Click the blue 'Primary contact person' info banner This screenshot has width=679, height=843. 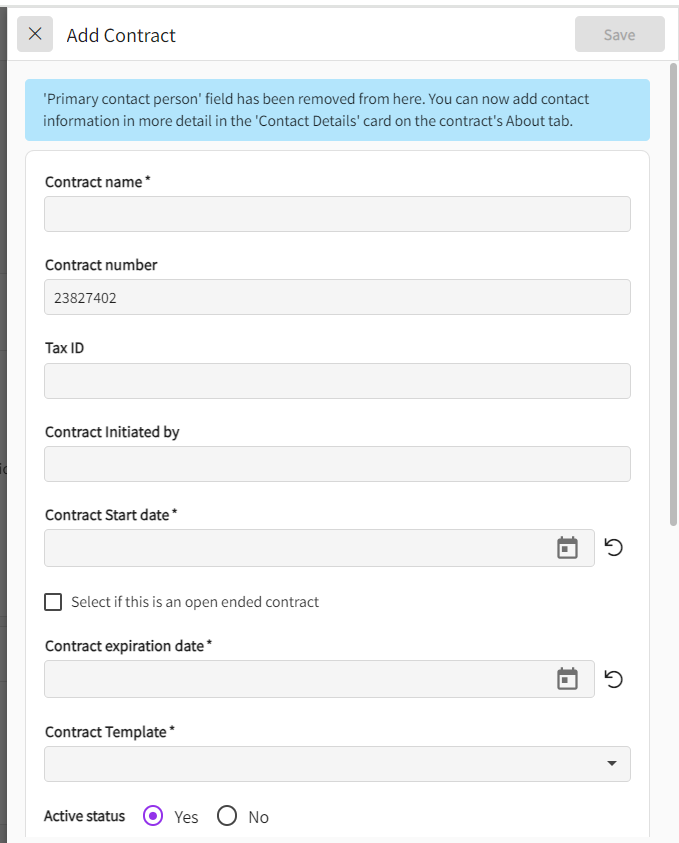click(337, 110)
